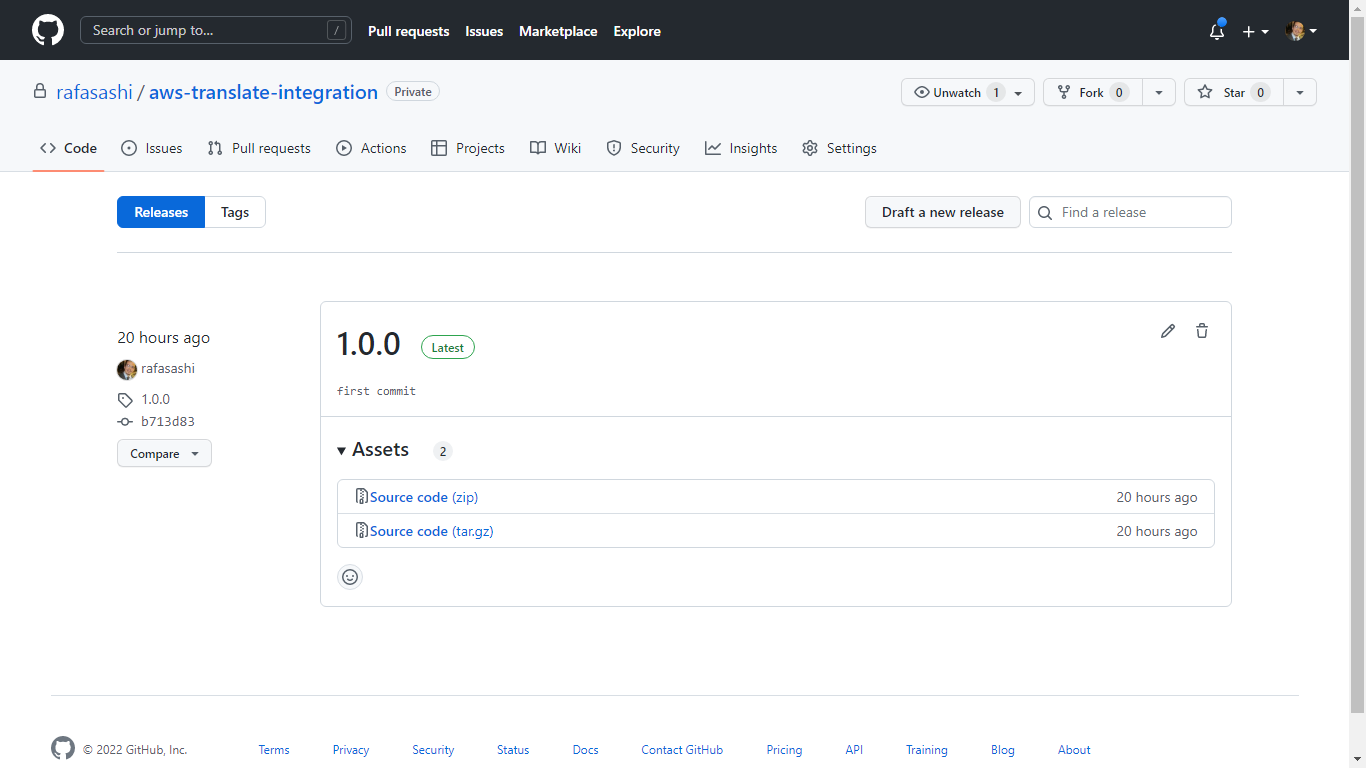The height and width of the screenshot is (768, 1366).
Task: Open Issues in the top header
Action: pyautogui.click(x=484, y=31)
